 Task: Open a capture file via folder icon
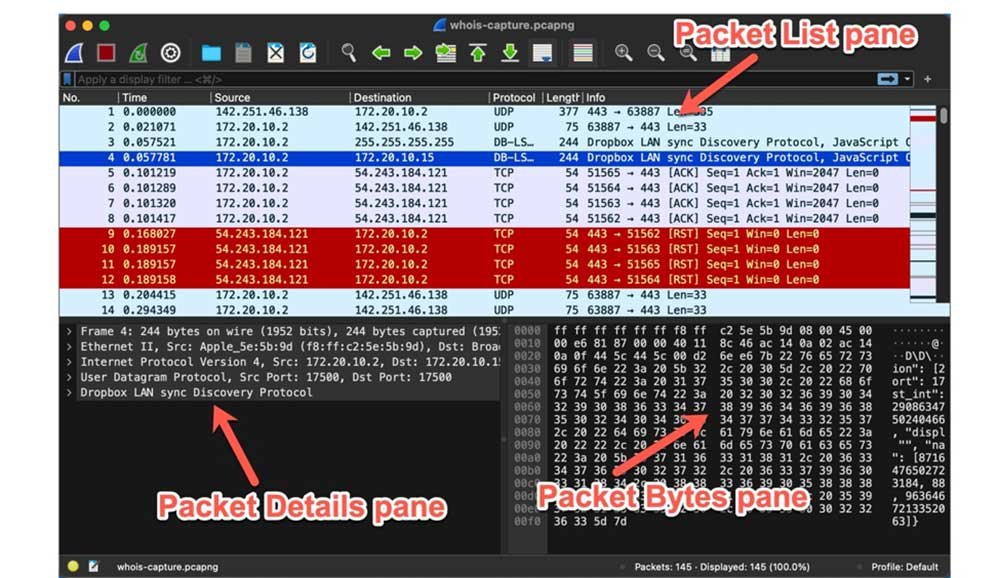tap(211, 53)
